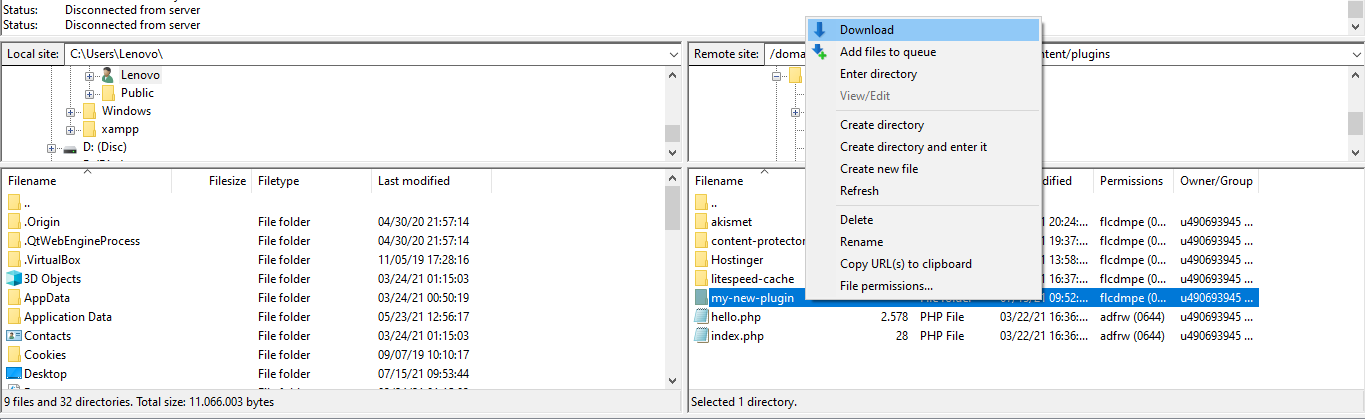The width and height of the screenshot is (1365, 420).
Task: Sort remote files by Permissions column
Action: [x=1131, y=181]
